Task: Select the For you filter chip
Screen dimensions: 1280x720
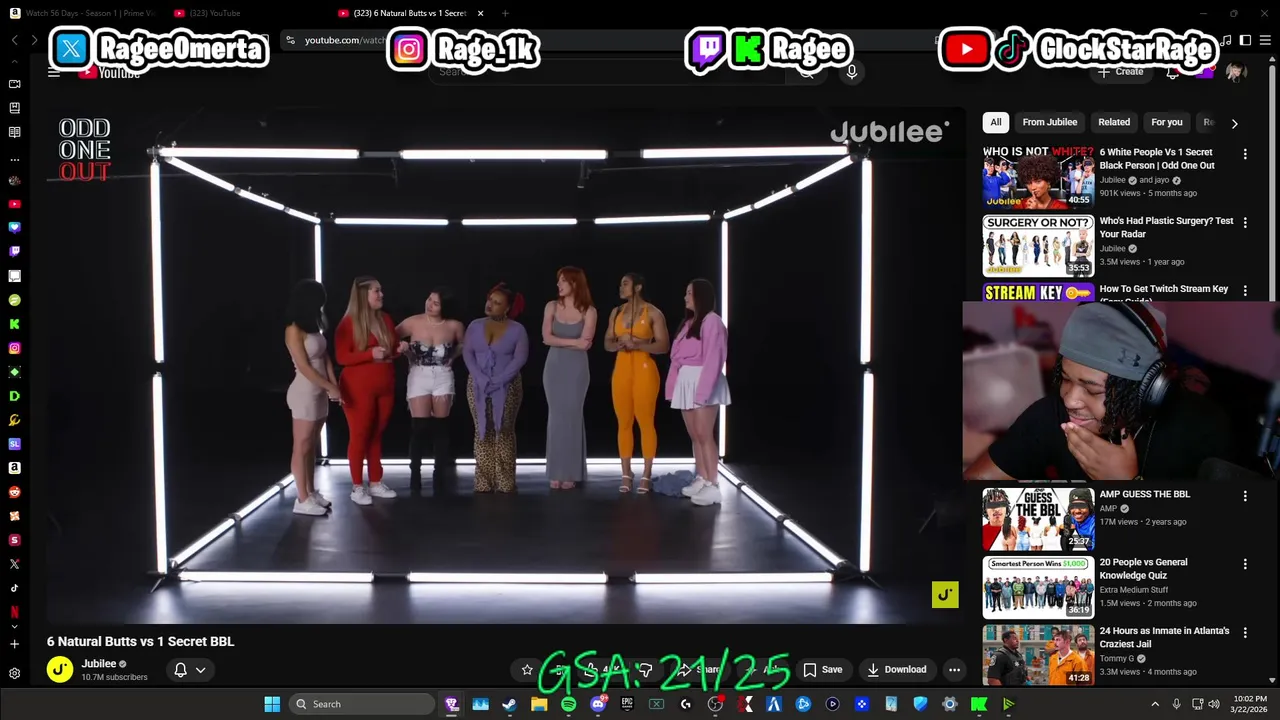Action: coord(1167,122)
